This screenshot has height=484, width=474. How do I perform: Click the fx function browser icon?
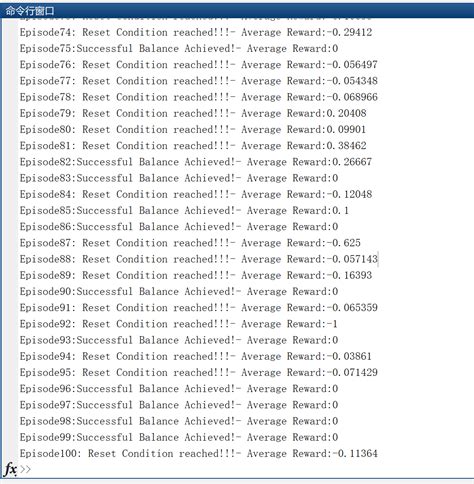coord(10,469)
